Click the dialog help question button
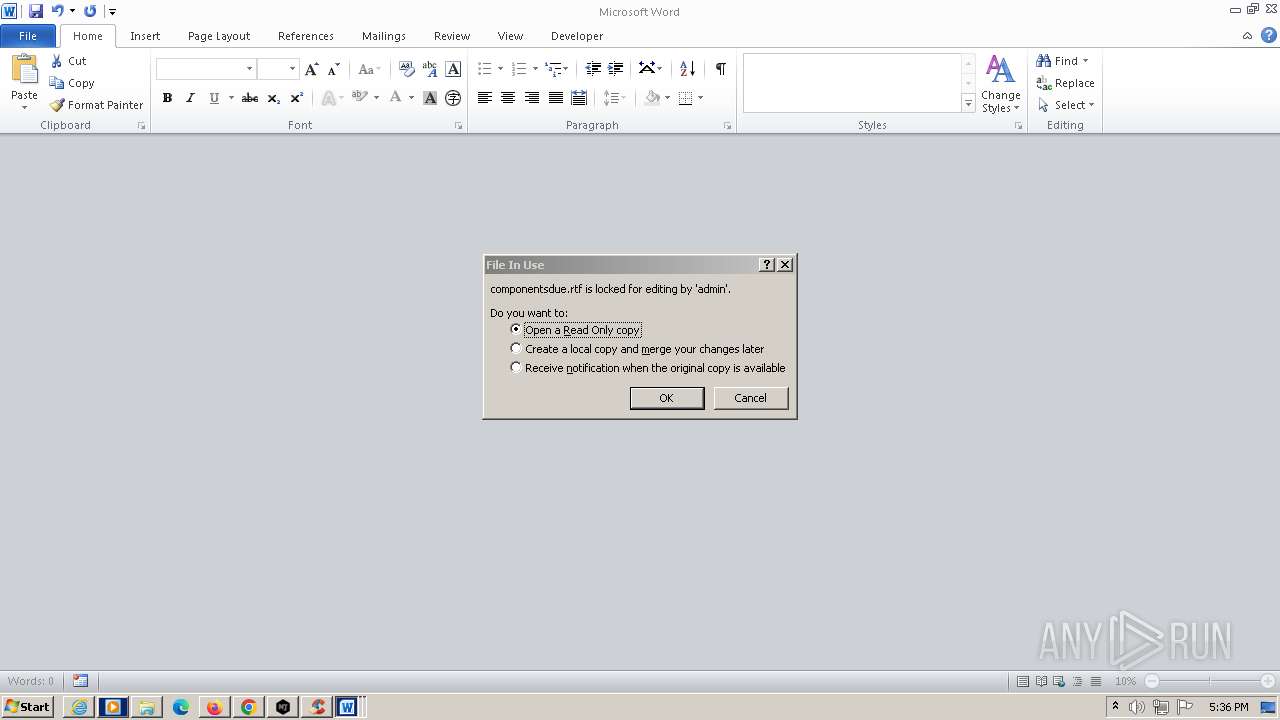Viewport: 1280px width, 720px height. click(767, 265)
